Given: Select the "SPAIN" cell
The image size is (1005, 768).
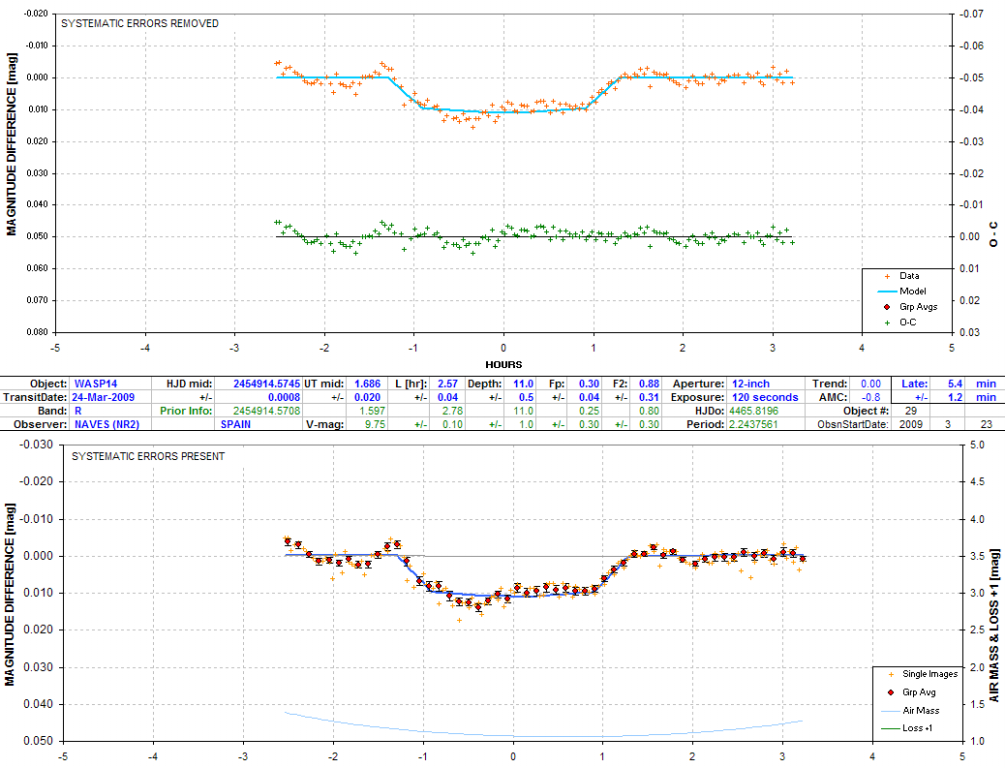Looking at the screenshot, I should tap(236, 424).
